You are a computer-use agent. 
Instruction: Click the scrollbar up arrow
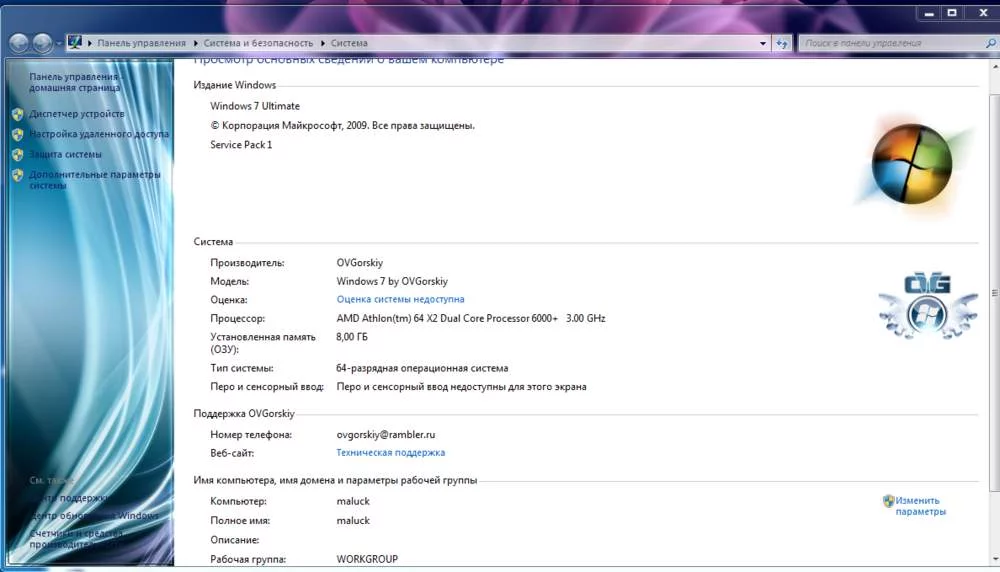[x=995, y=66]
